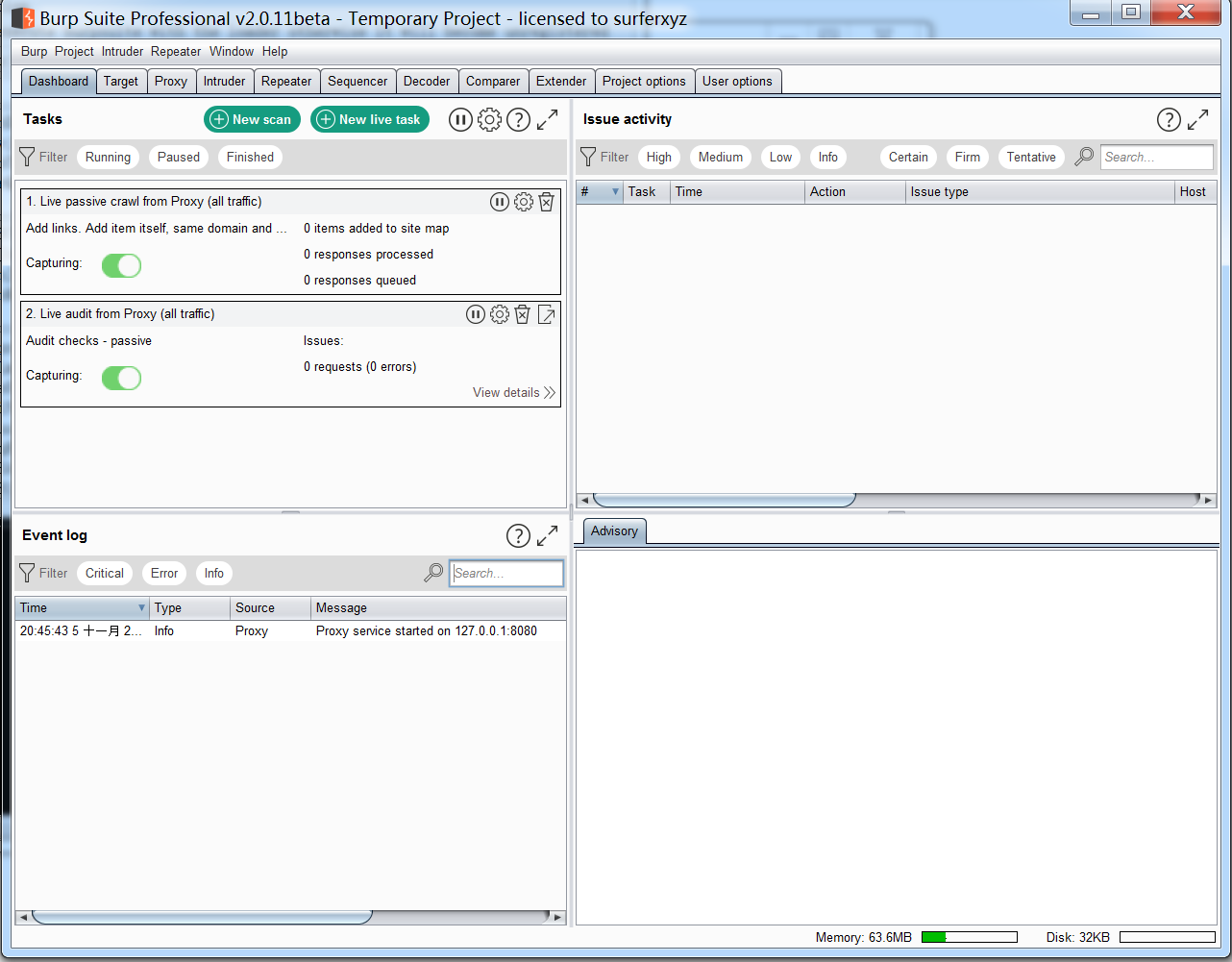This screenshot has width=1232, height=962.
Task: Click Burp Suite logo in title bar
Action: click(x=22, y=18)
